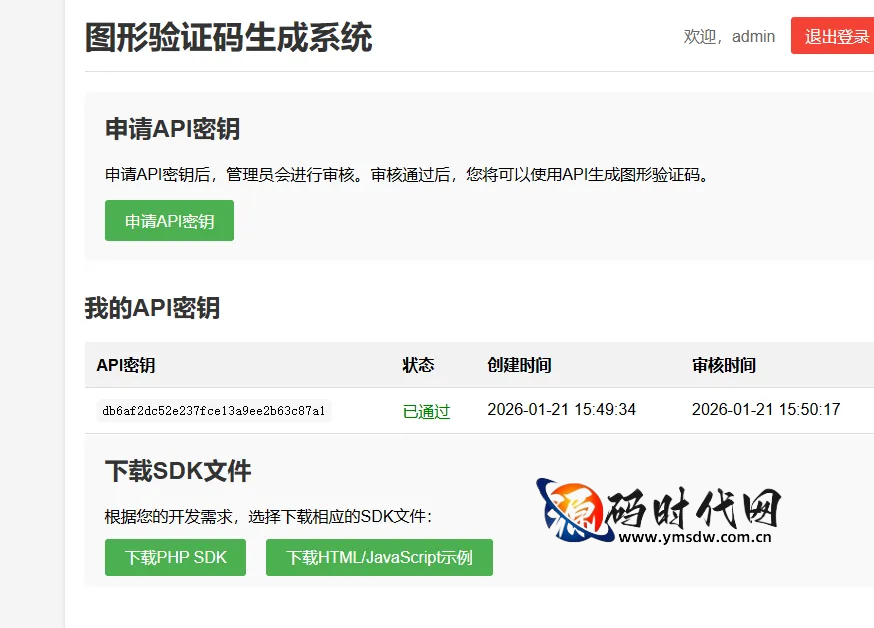Click the www.ymsdw.com.cn watermark URL
The width and height of the screenshot is (874, 628).
(694, 537)
